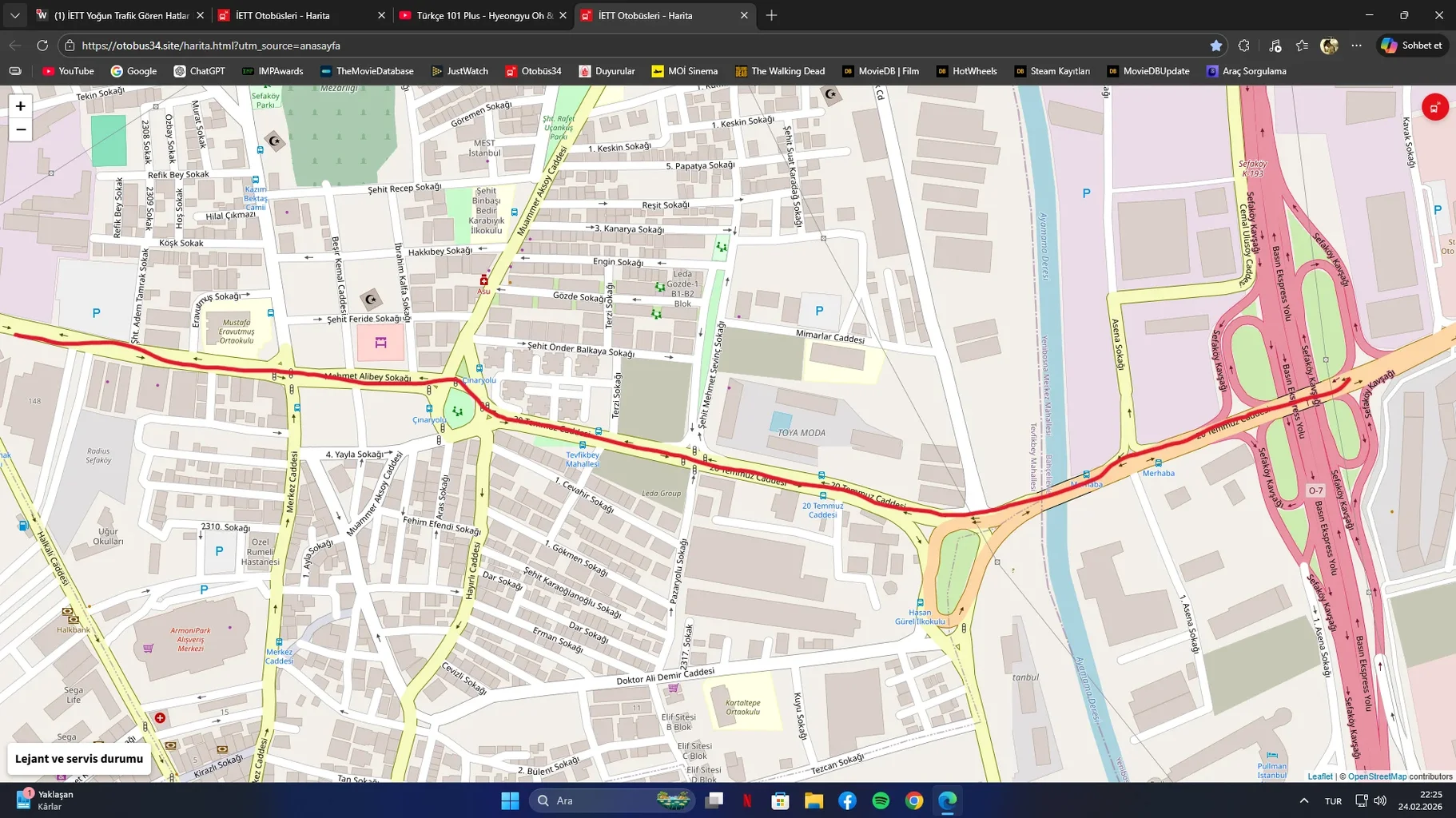The width and height of the screenshot is (1456, 818).
Task: Click the "Lejant ve servis durumu" button
Action: [x=78, y=758]
